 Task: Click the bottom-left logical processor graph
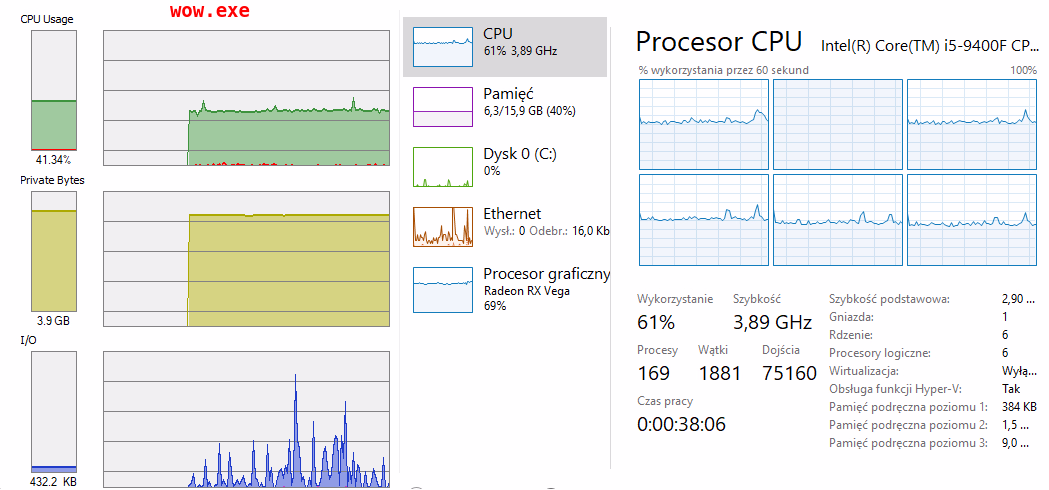[x=704, y=220]
